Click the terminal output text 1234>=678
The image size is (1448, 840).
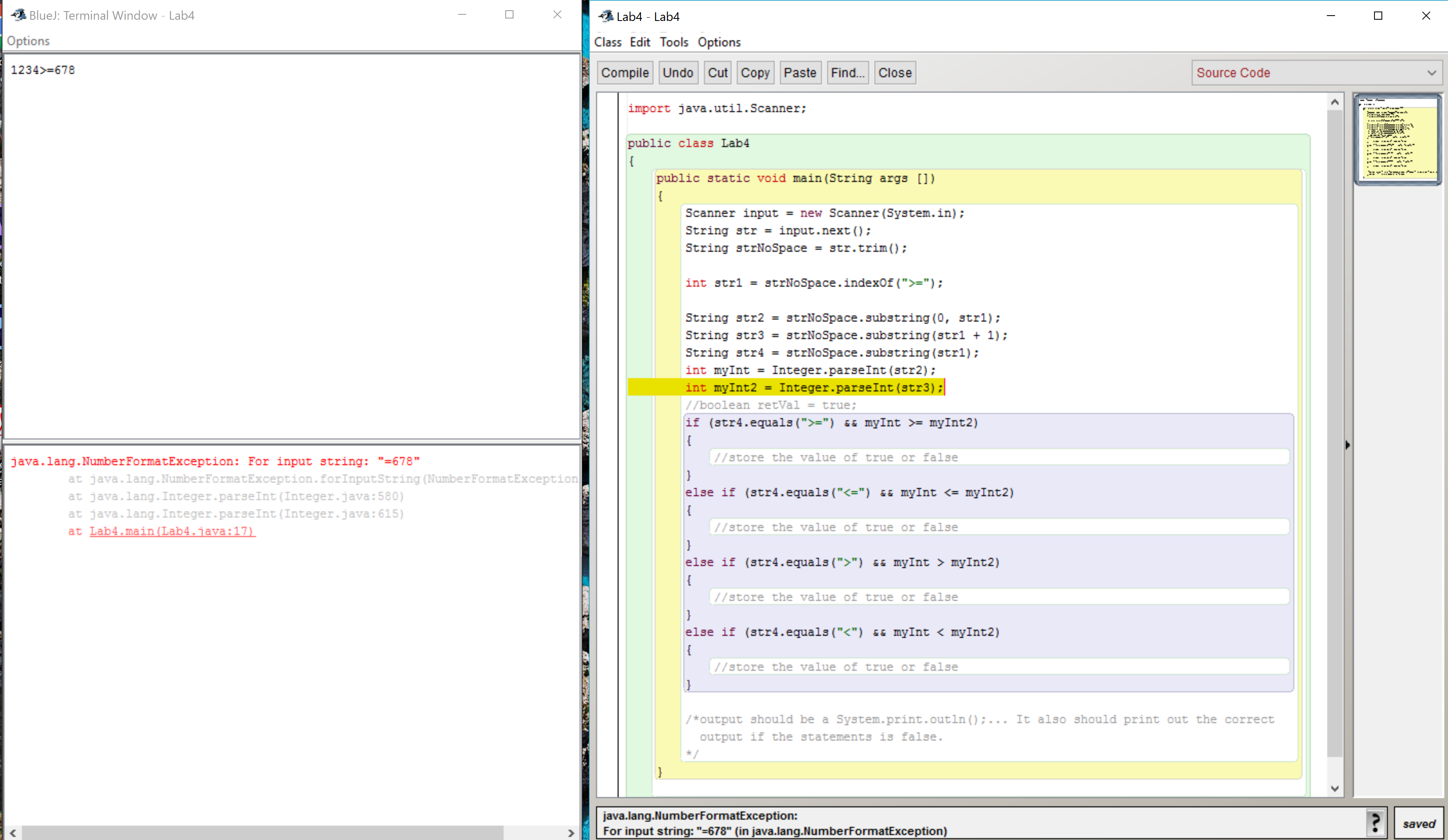click(43, 70)
